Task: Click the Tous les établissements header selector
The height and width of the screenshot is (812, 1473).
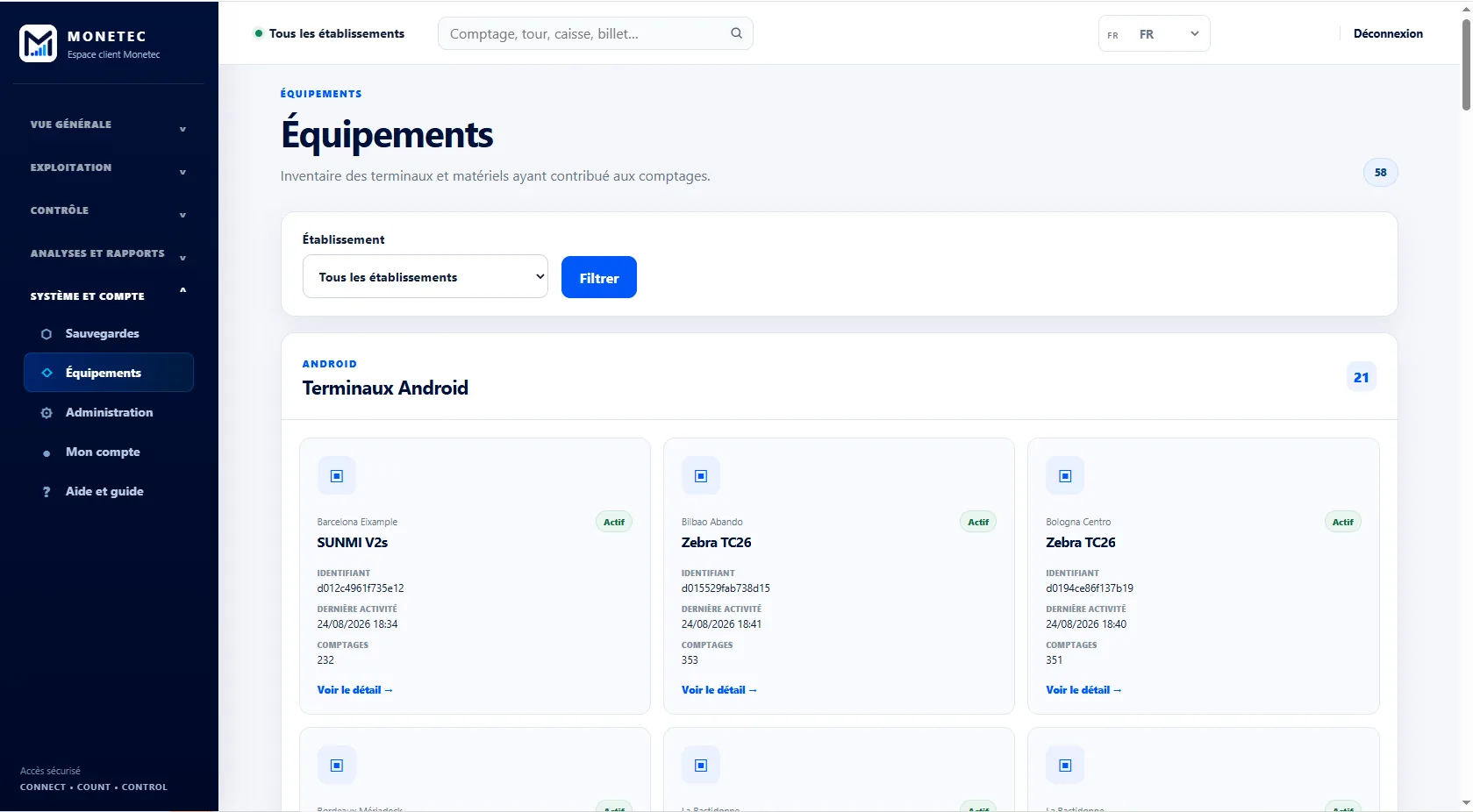Action: 330,33
